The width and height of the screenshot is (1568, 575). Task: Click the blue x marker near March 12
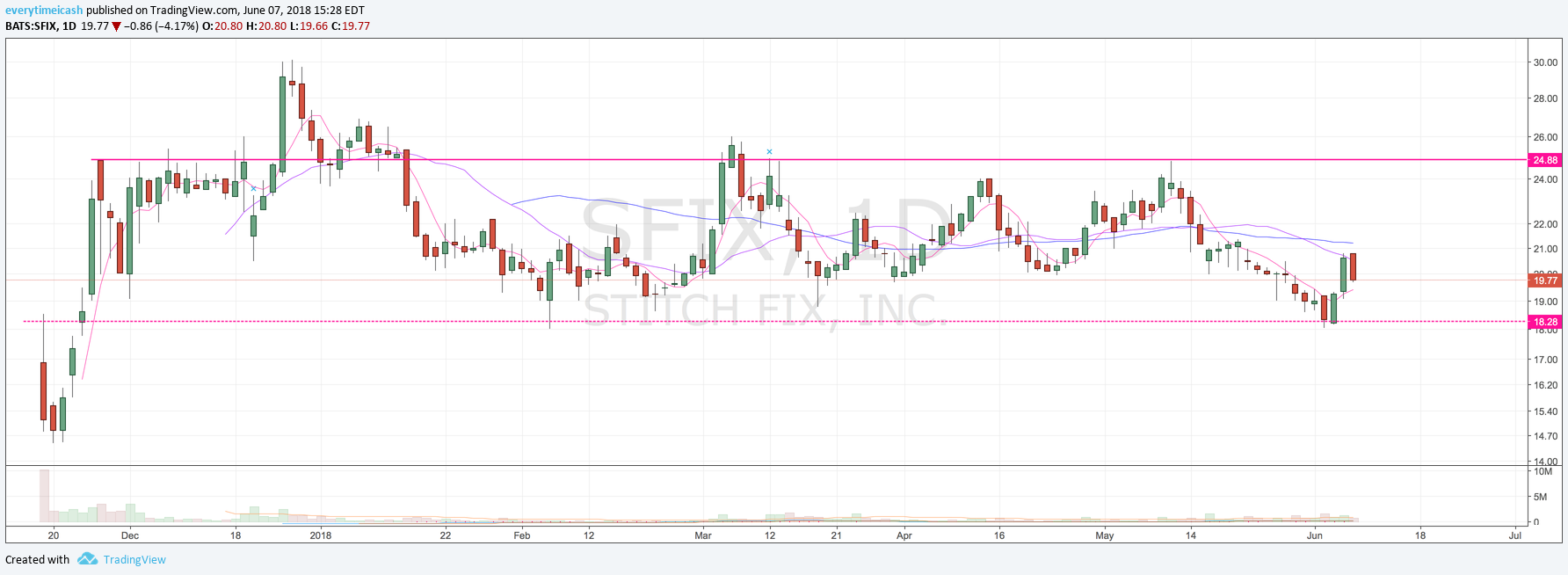(x=769, y=152)
